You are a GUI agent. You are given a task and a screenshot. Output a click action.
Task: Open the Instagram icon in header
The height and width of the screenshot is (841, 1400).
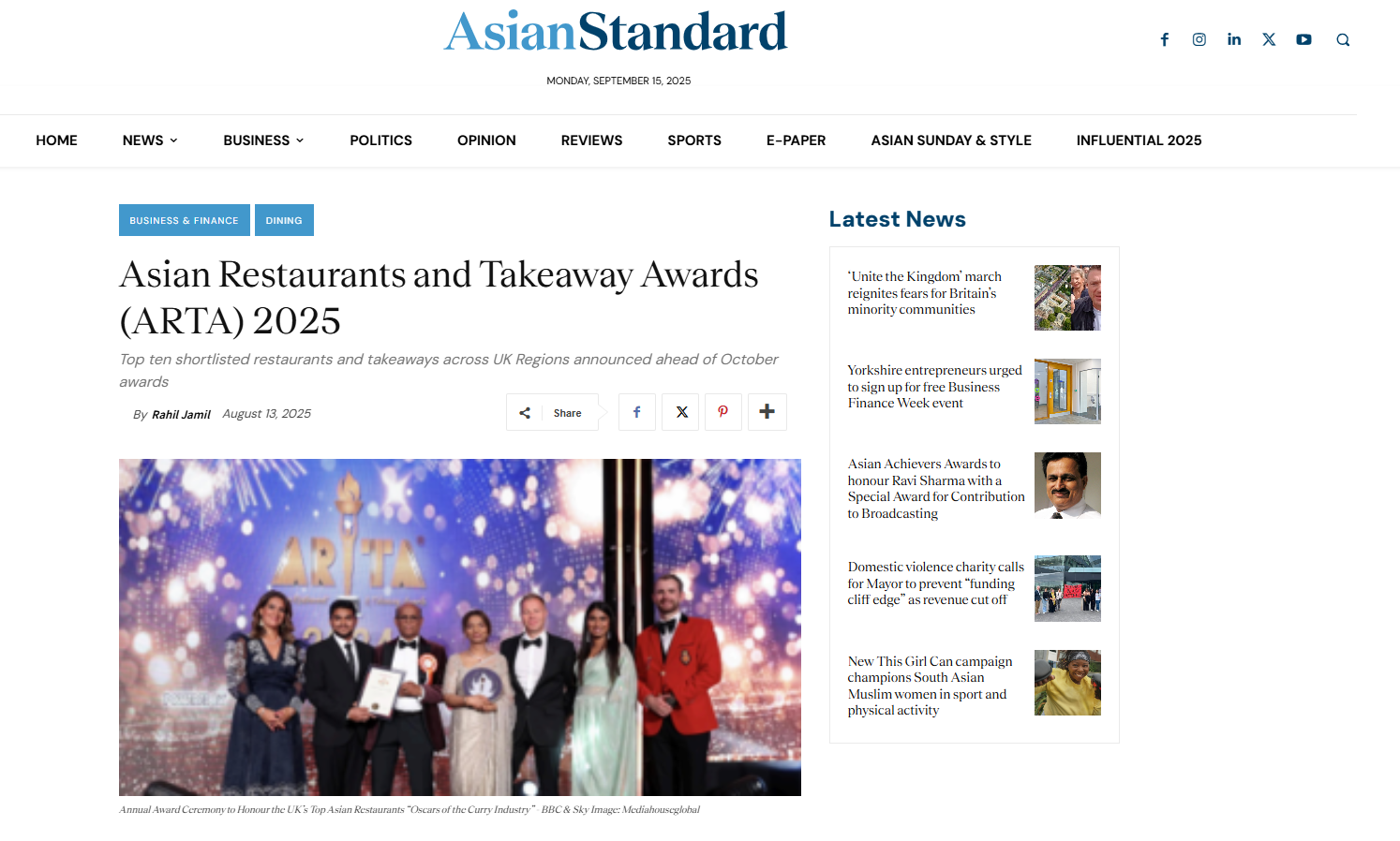(1199, 39)
